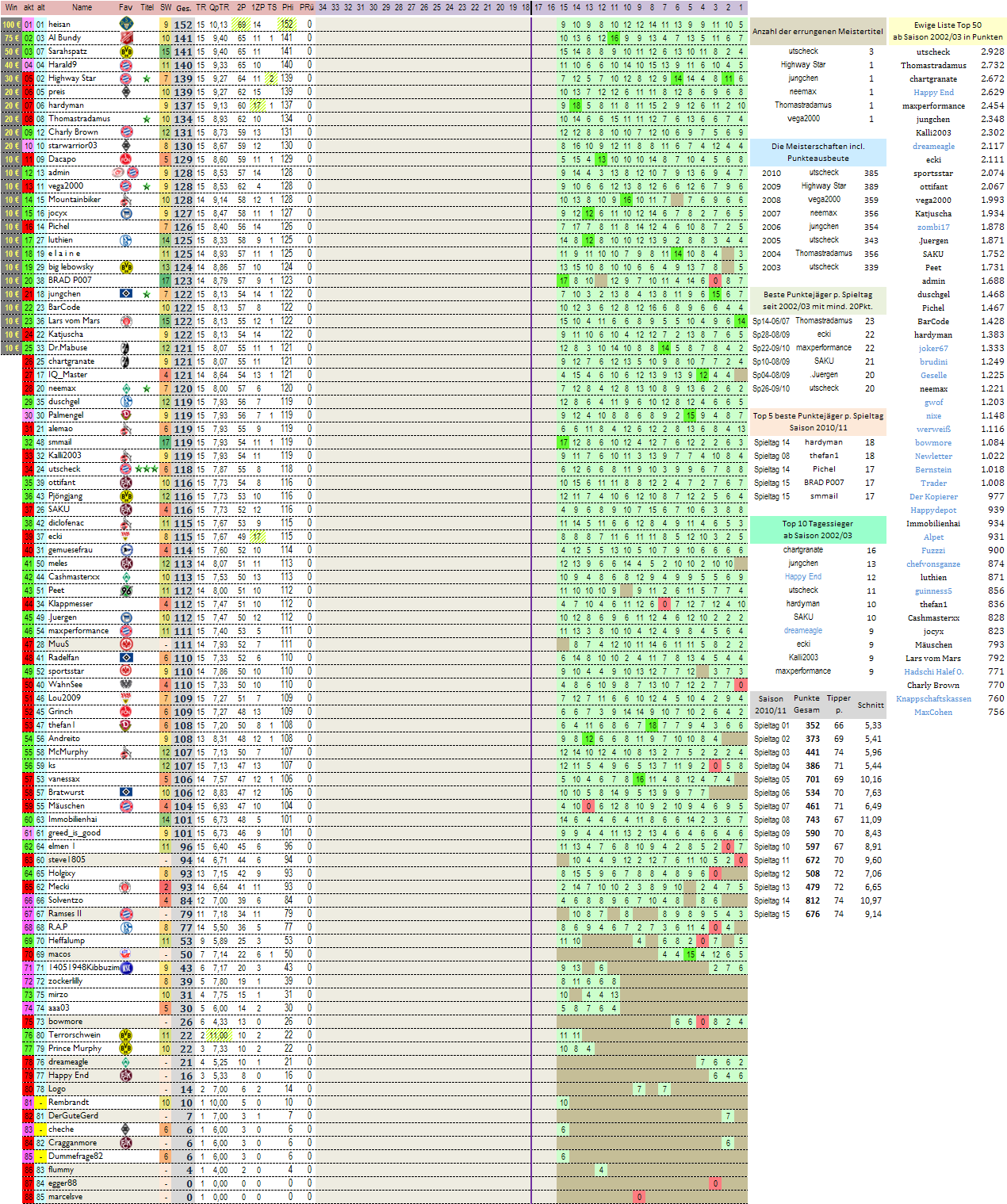Open the Happy End link in the Ewige Liste
The image size is (1007, 1204).
pos(934,94)
